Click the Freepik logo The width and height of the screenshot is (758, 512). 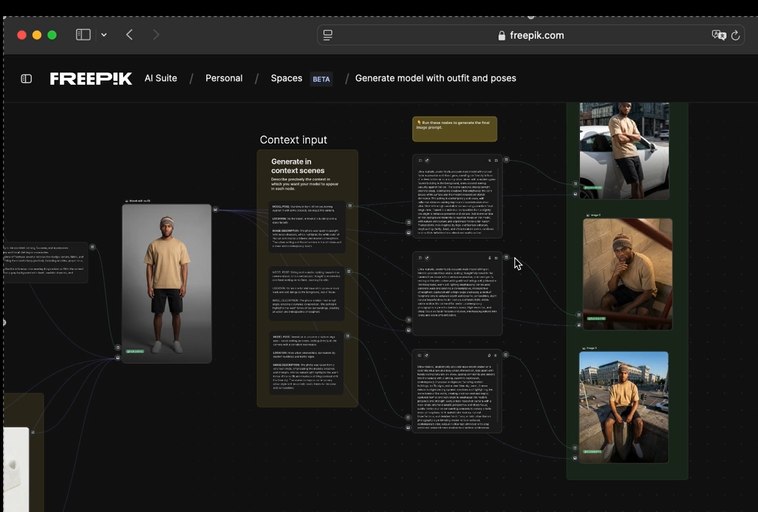tap(91, 79)
